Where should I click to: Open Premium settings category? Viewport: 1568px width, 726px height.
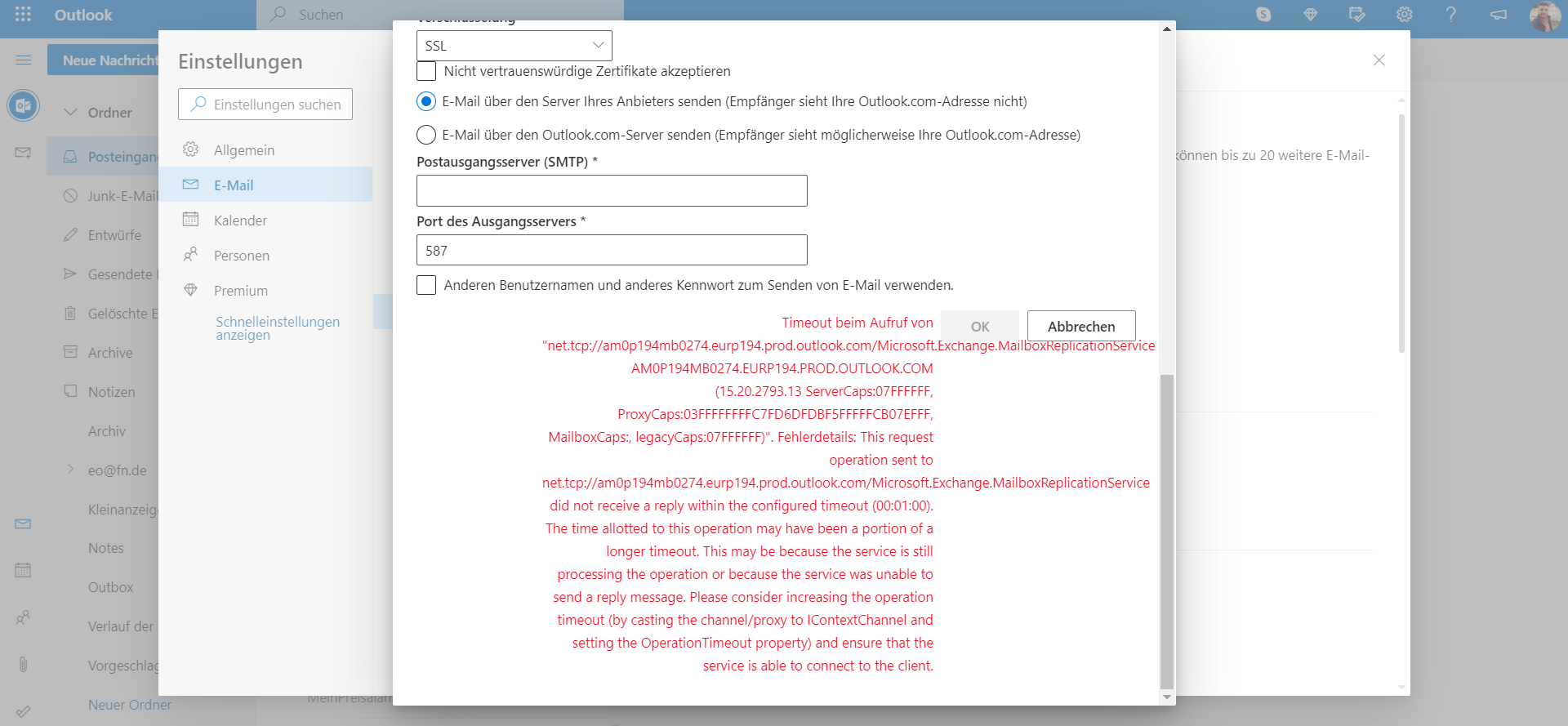265,291
